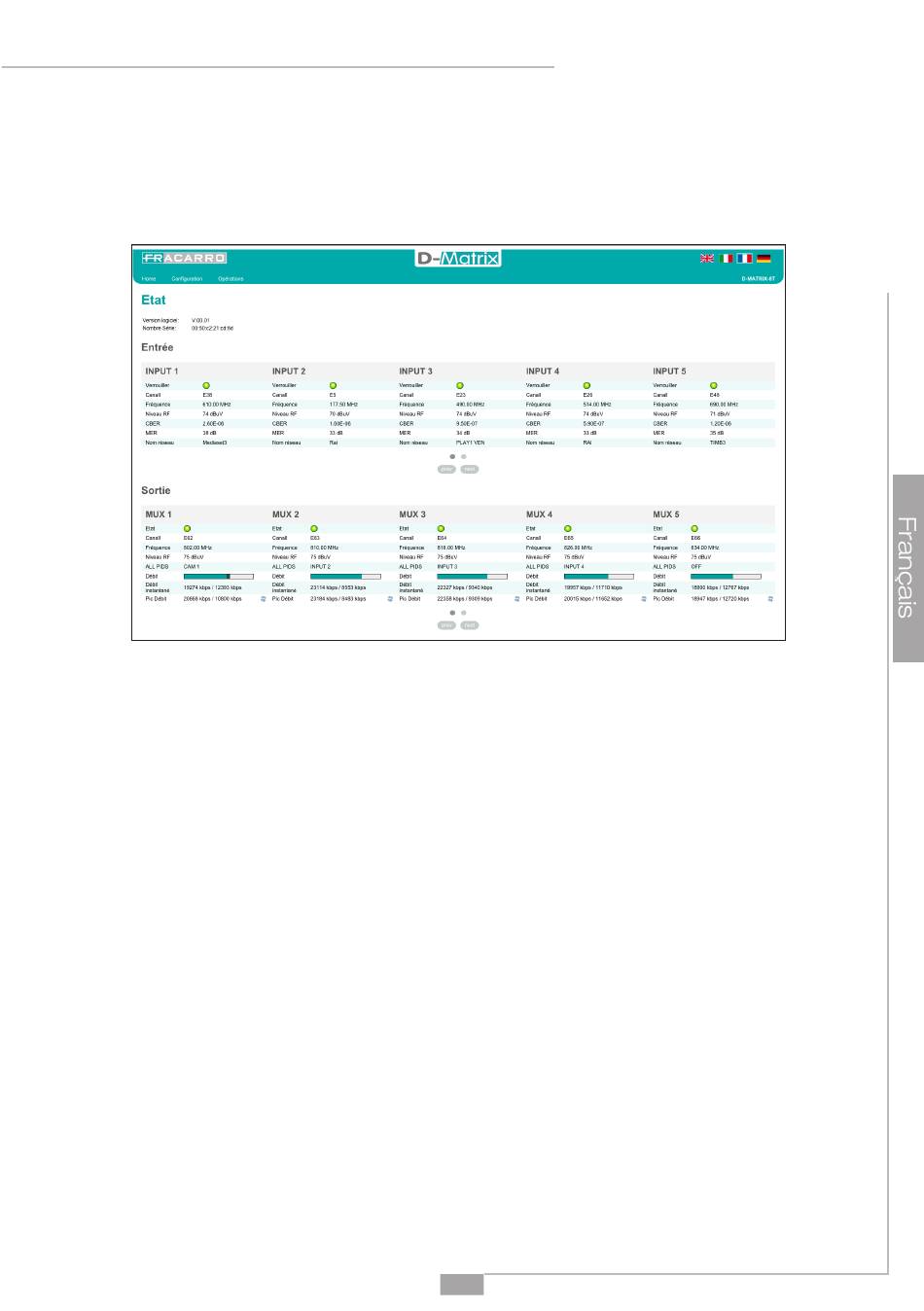Click INPUT 5 green lock status LED
This screenshot has width=924, height=1311.
(x=714, y=386)
